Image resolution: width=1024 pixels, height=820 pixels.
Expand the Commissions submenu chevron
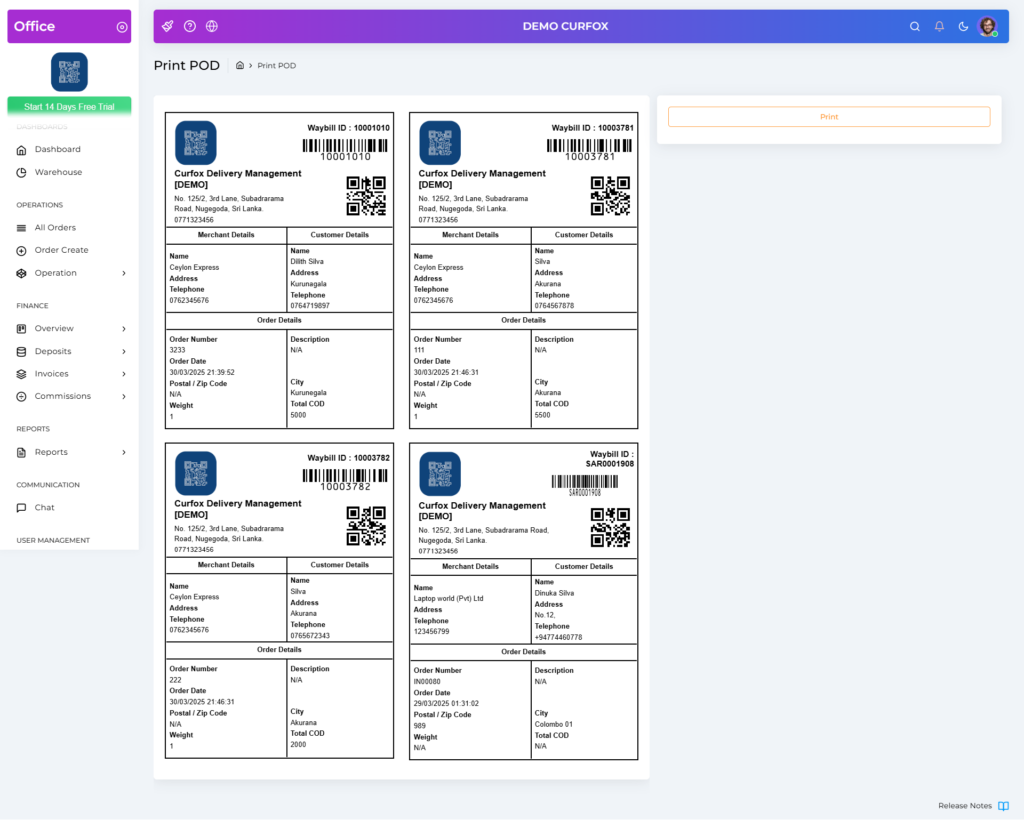[123, 397]
